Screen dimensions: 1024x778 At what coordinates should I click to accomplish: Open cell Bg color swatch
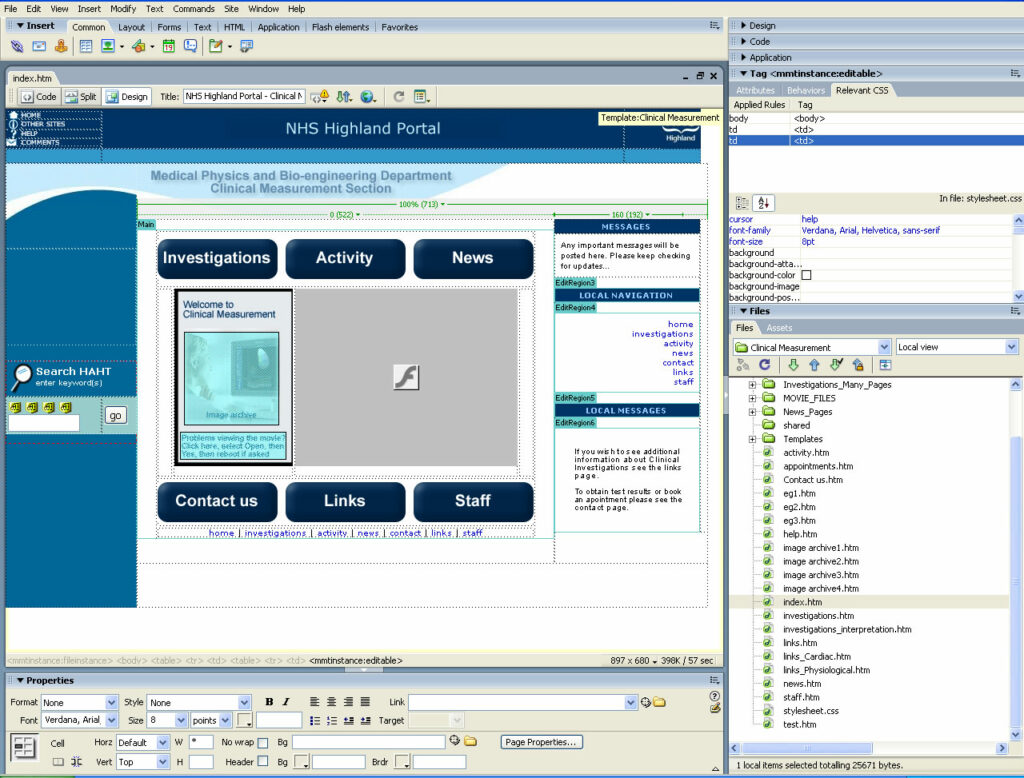[x=301, y=762]
